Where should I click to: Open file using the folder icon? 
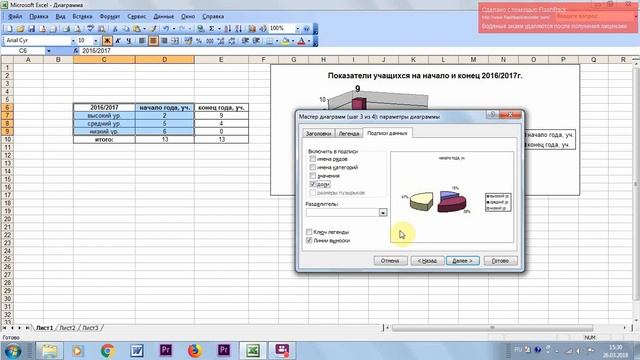(20, 29)
